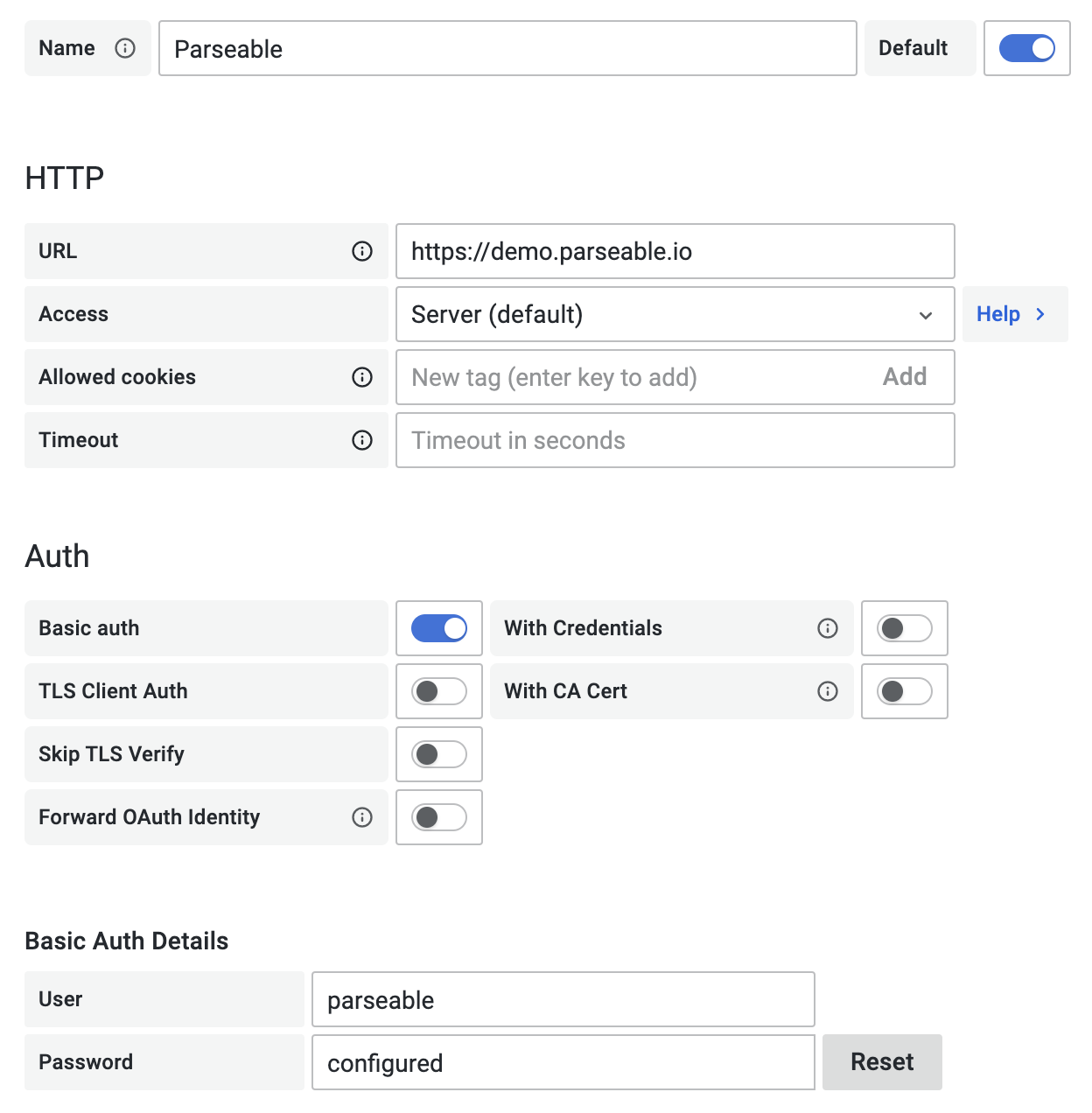Click the info icon next to Name
Image resolution: width=1092 pixels, height=1113 pixels.
click(x=125, y=48)
